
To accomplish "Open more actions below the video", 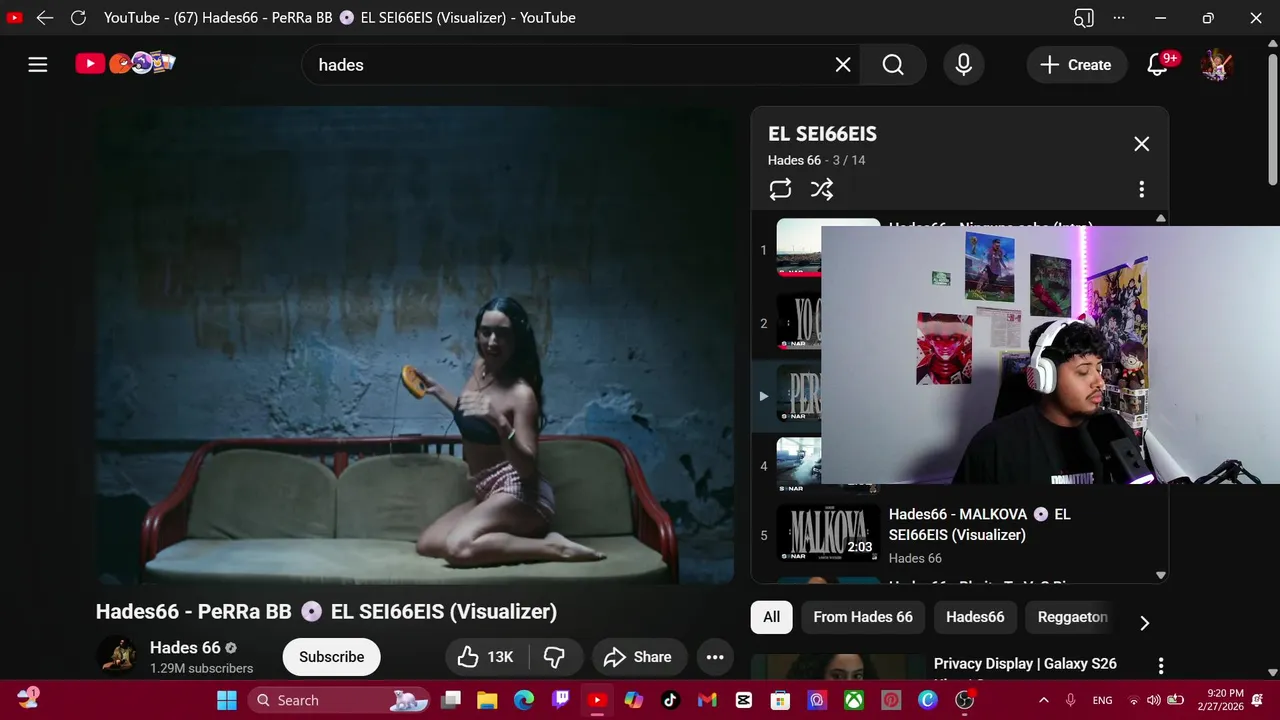I will (715, 657).
